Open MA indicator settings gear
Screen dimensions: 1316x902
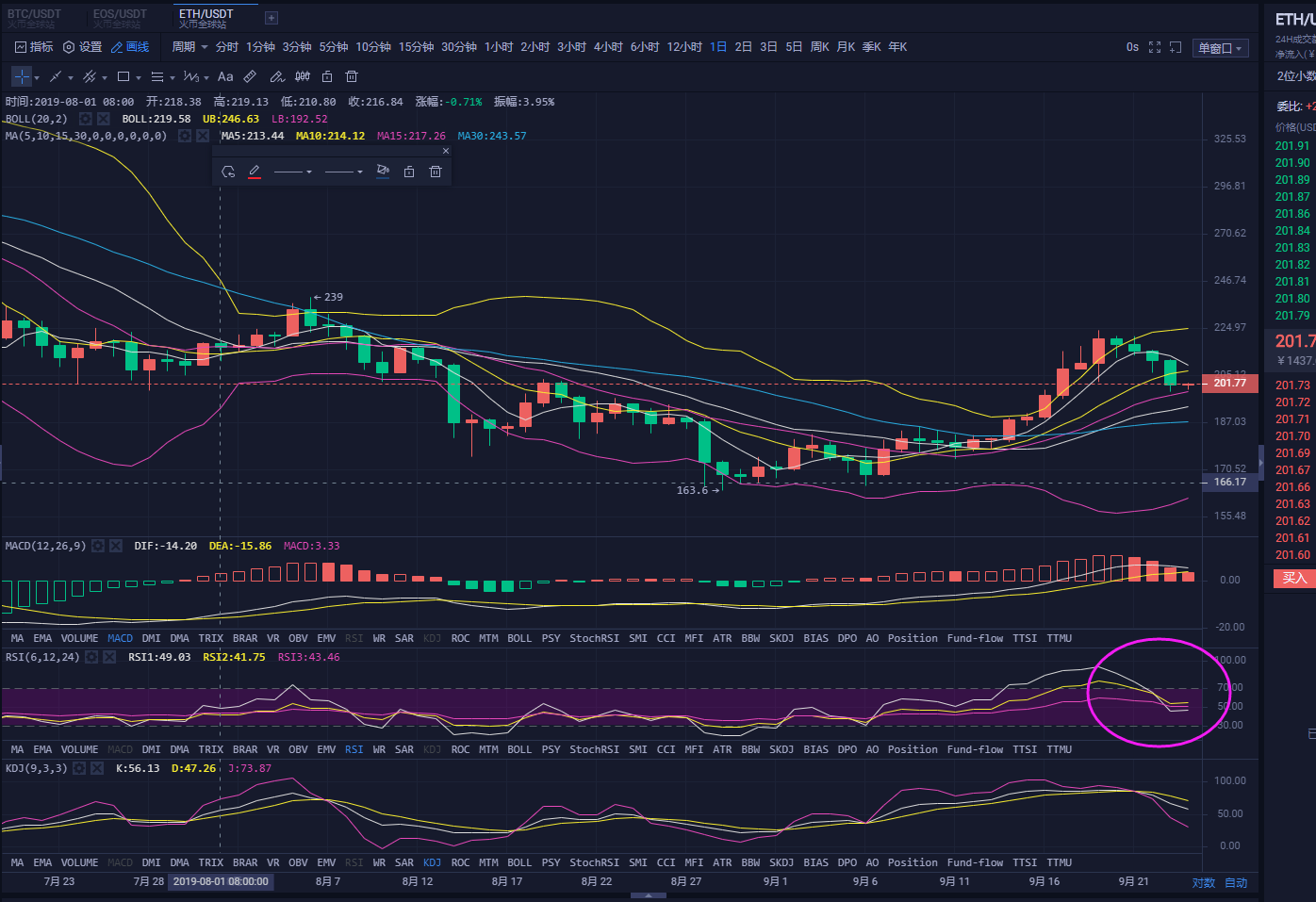click(185, 136)
